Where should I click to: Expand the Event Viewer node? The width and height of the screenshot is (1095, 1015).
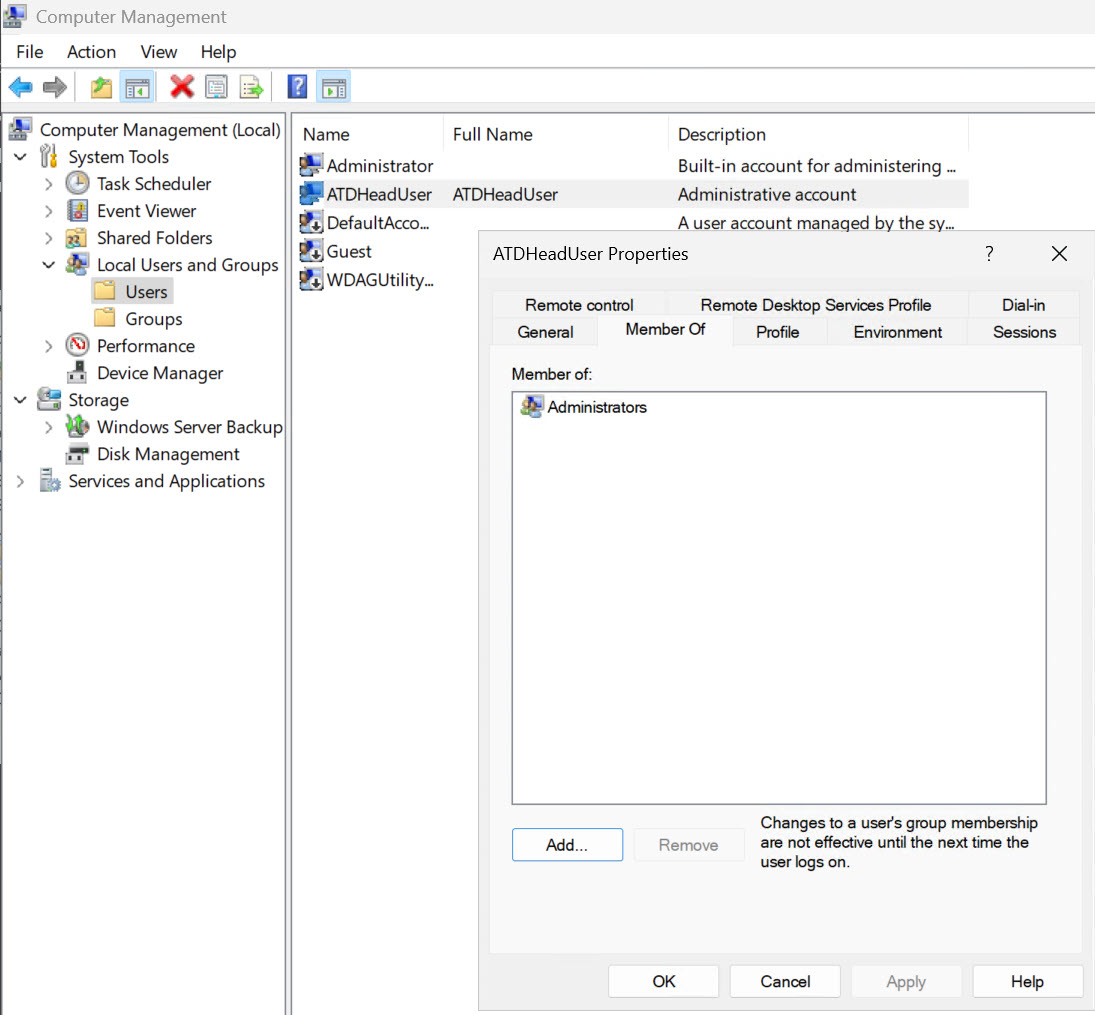(x=48, y=211)
